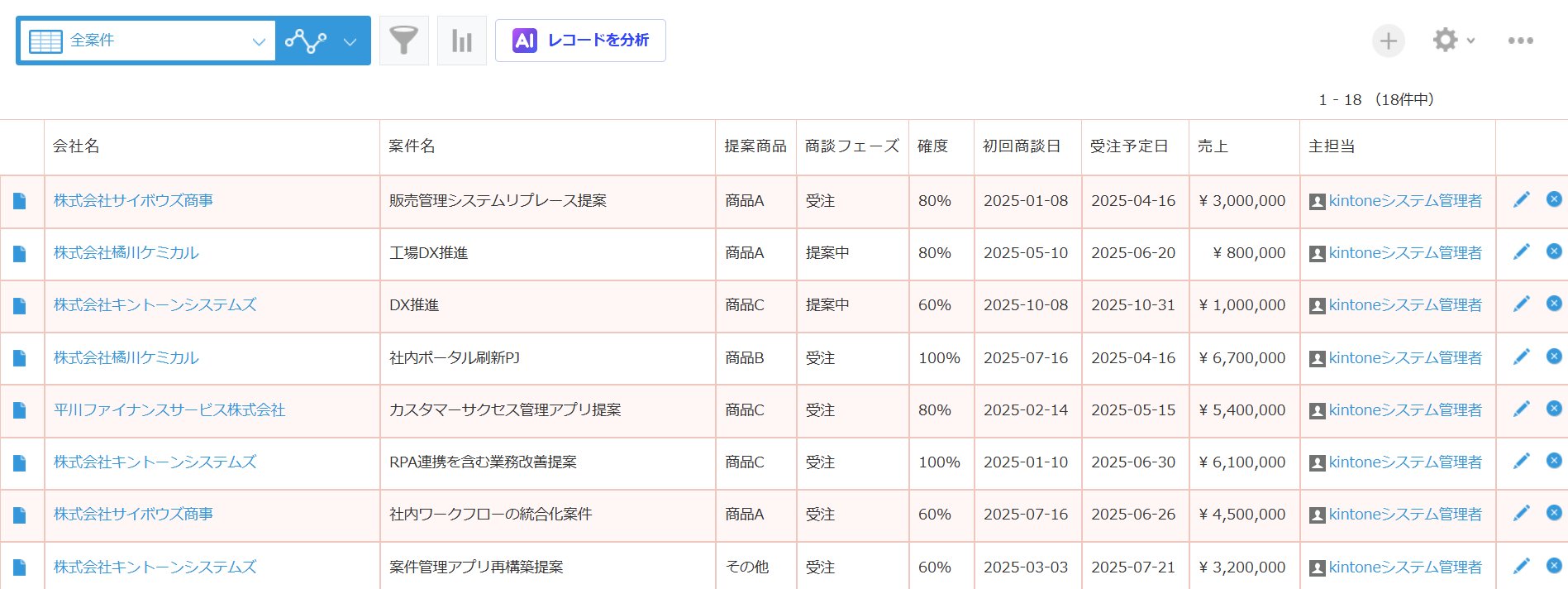1568x589 pixels.
Task: Edit the 販売管理システムリプレース提案 record with pencil icon
Action: [x=1521, y=200]
